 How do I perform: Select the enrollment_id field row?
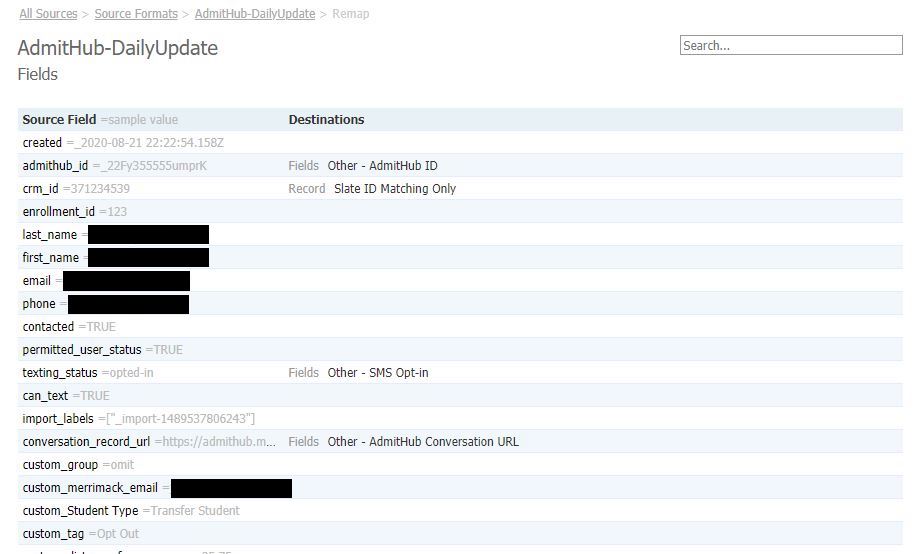460,211
